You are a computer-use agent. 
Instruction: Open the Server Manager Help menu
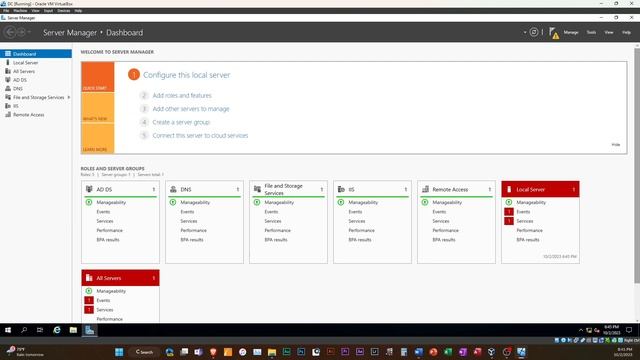(x=626, y=32)
